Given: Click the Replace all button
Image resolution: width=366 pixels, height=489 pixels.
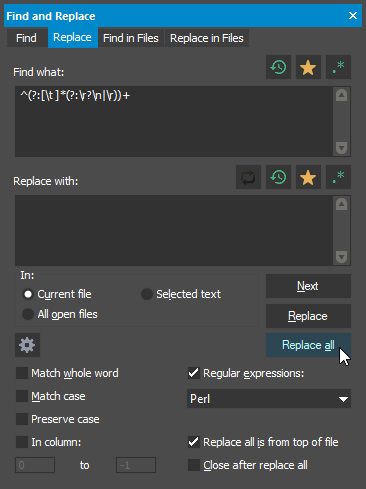Looking at the screenshot, I should [x=308, y=345].
